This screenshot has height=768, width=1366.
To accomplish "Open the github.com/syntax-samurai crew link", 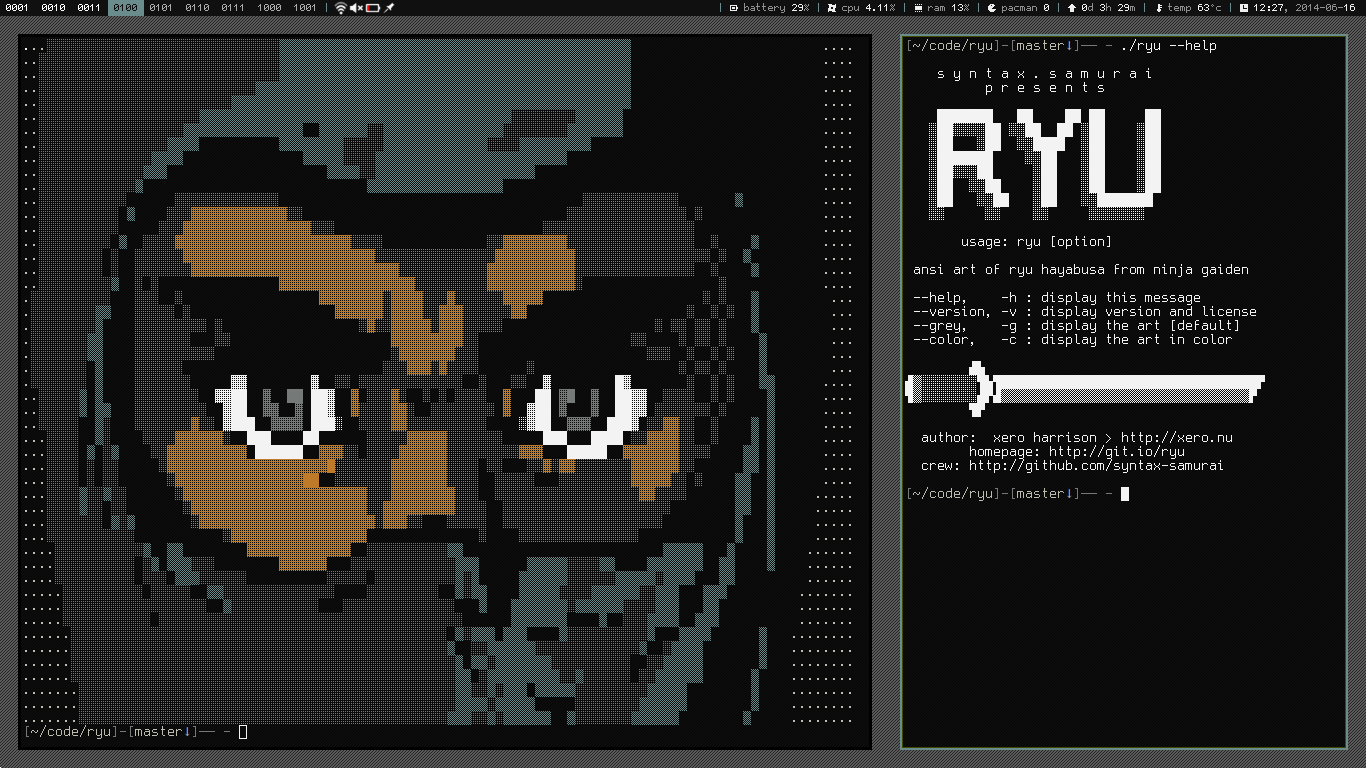I will click(1097, 465).
